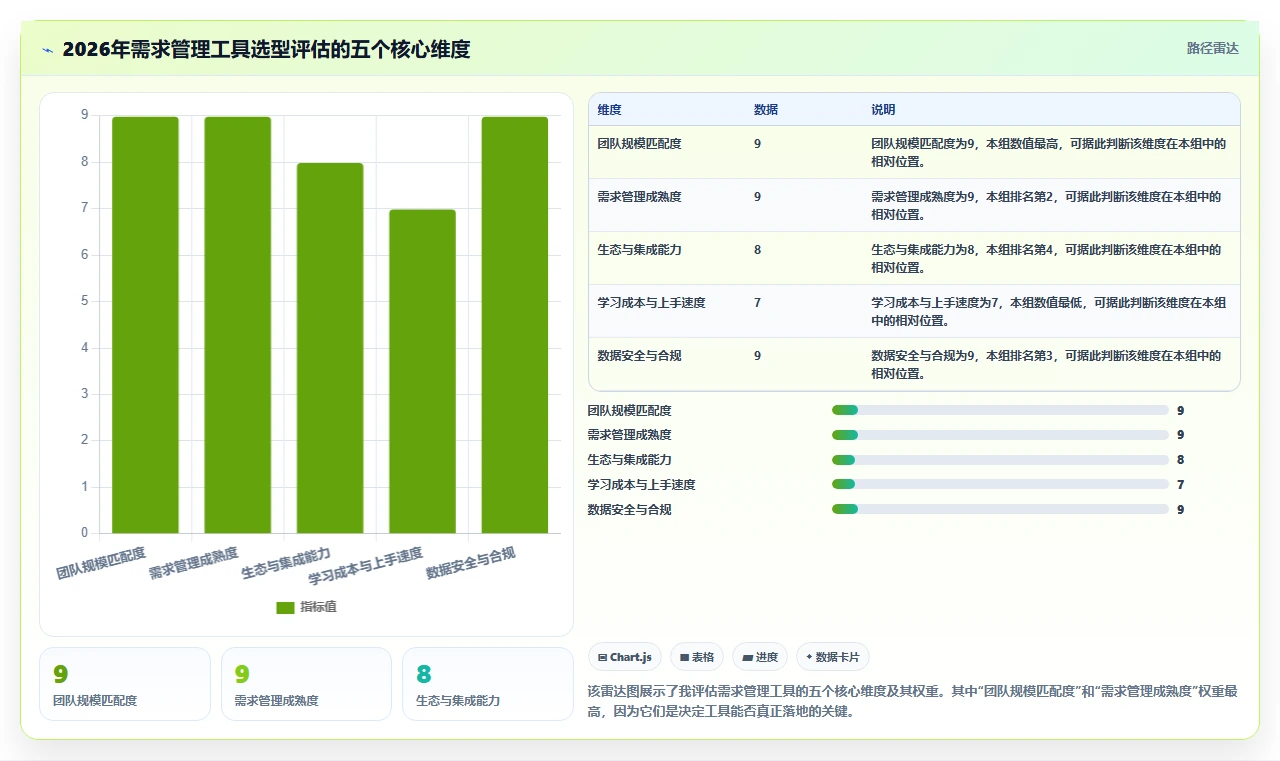The image size is (1280, 761).
Task: Select the 团队规模匹配度 bar in chart
Action: (x=145, y=325)
